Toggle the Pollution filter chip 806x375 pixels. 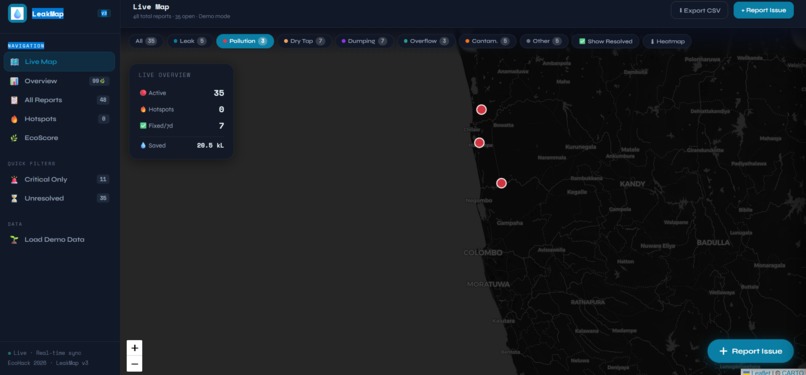pyautogui.click(x=245, y=41)
